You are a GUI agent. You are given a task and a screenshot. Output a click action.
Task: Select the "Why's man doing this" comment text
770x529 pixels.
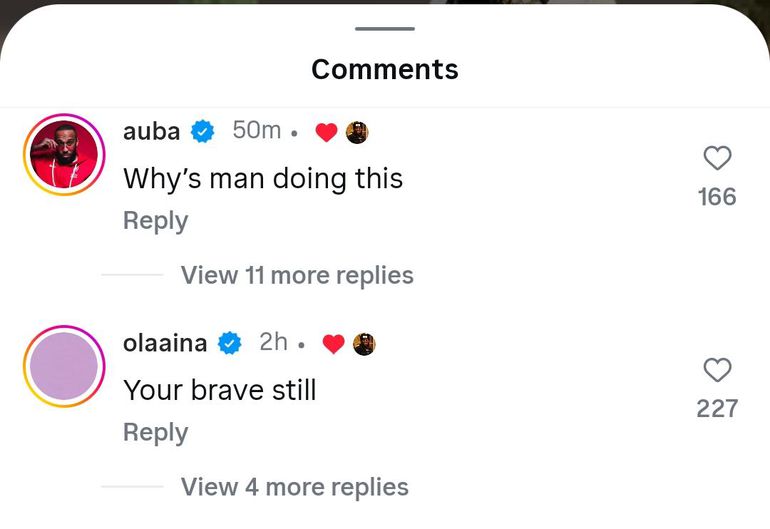[262, 179]
